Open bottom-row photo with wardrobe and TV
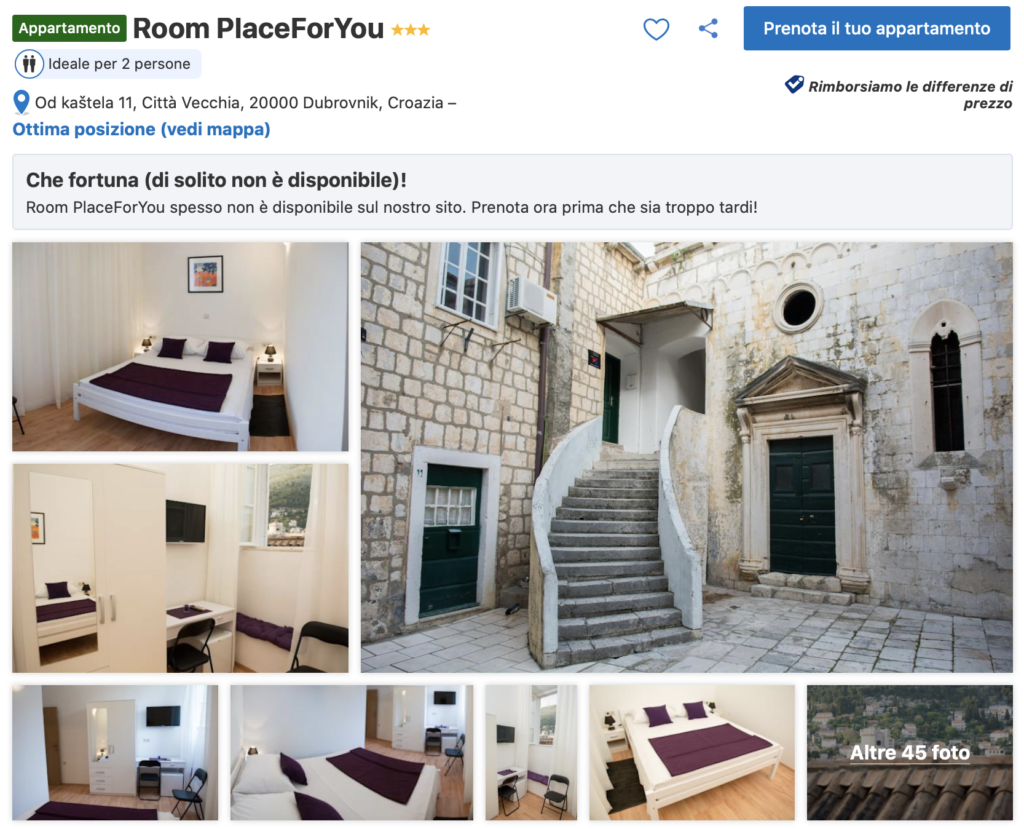The width and height of the screenshot is (1024, 829). pos(115,753)
